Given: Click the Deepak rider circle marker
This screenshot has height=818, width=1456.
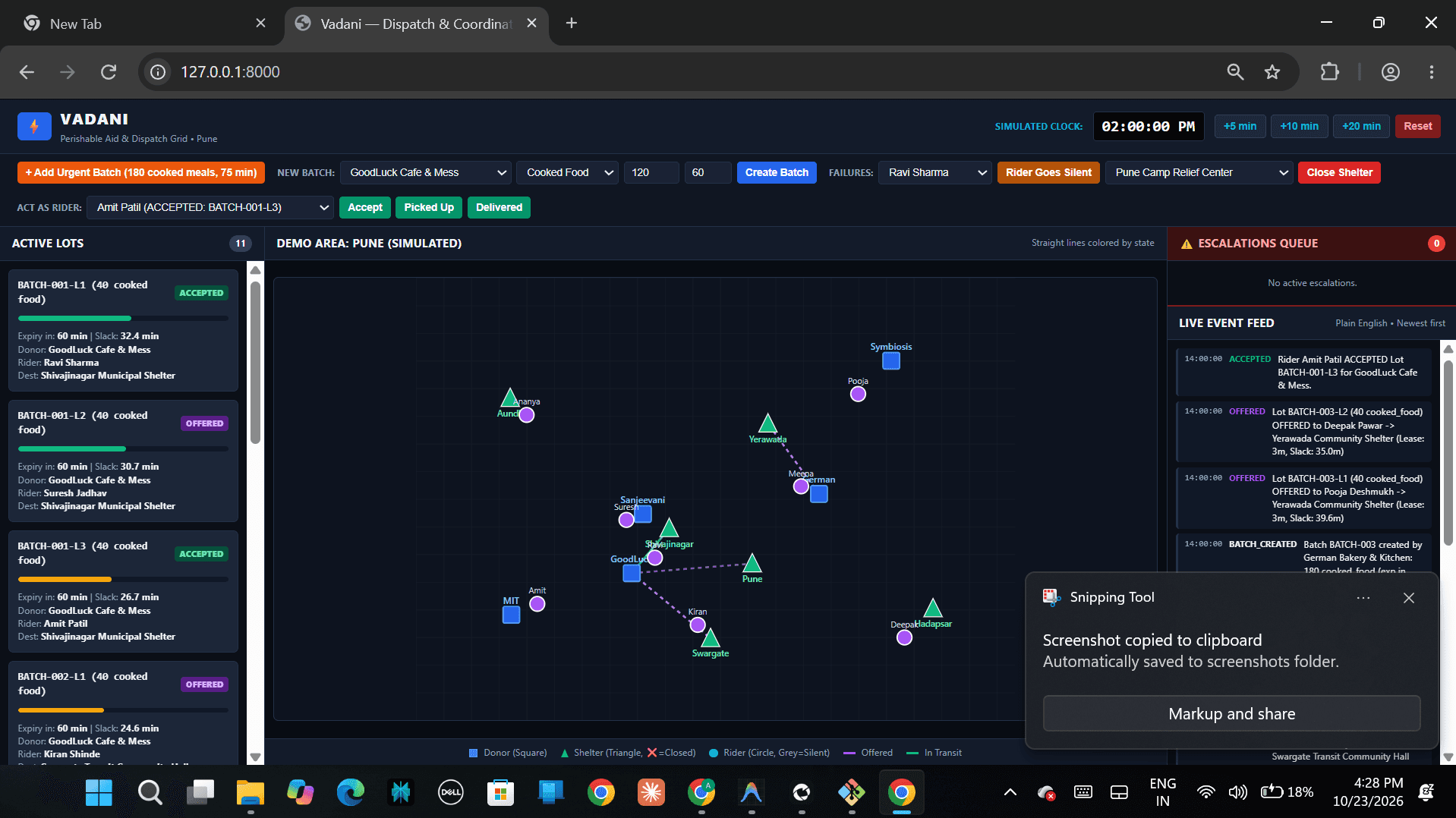Looking at the screenshot, I should [904, 638].
